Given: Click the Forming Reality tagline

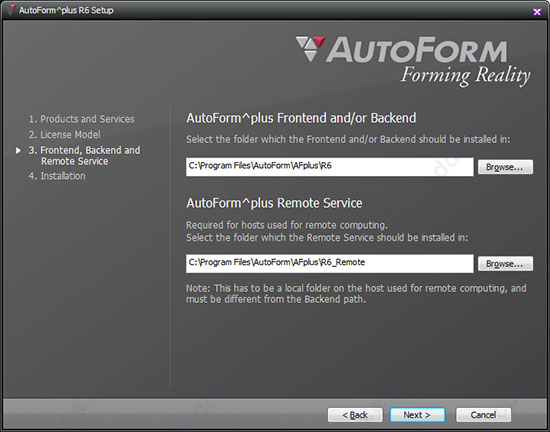Looking at the screenshot, I should 465,75.
